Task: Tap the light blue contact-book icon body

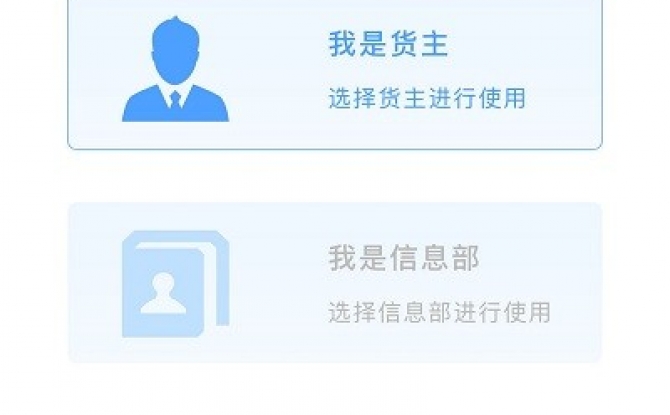Action: (x=163, y=293)
